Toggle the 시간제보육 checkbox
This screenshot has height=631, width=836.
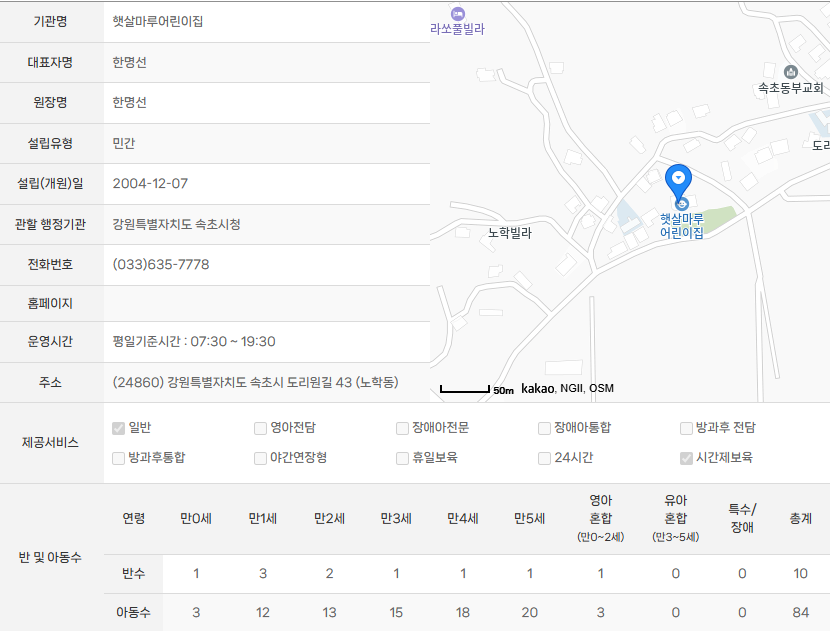click(x=686, y=458)
